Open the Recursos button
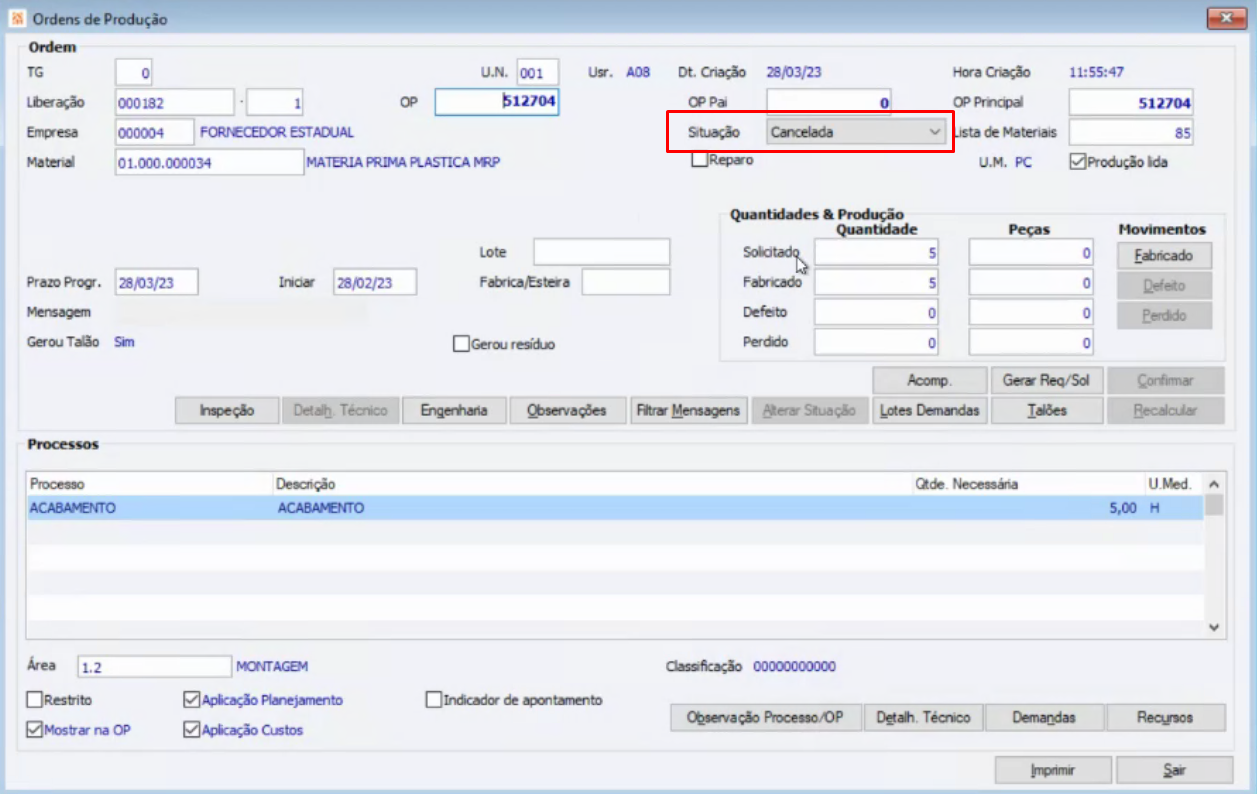The height and width of the screenshot is (794, 1257). point(1165,717)
